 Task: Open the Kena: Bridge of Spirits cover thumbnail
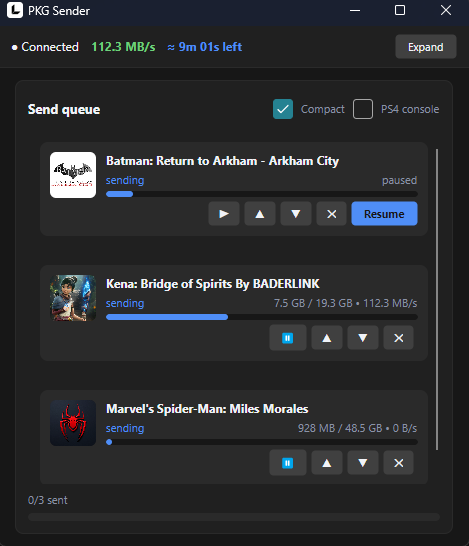(x=73, y=298)
